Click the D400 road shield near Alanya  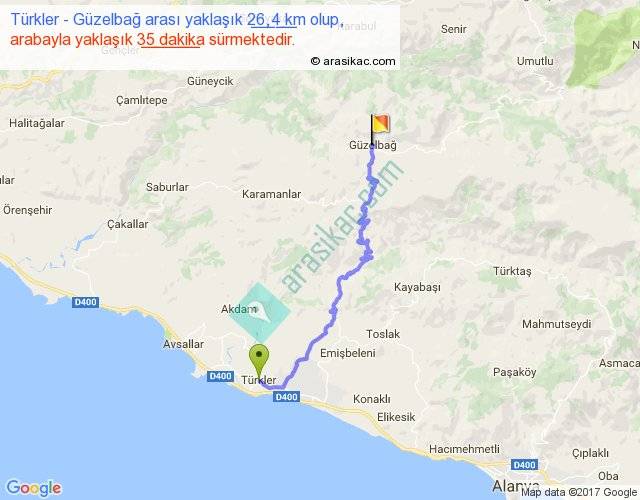click(x=524, y=464)
